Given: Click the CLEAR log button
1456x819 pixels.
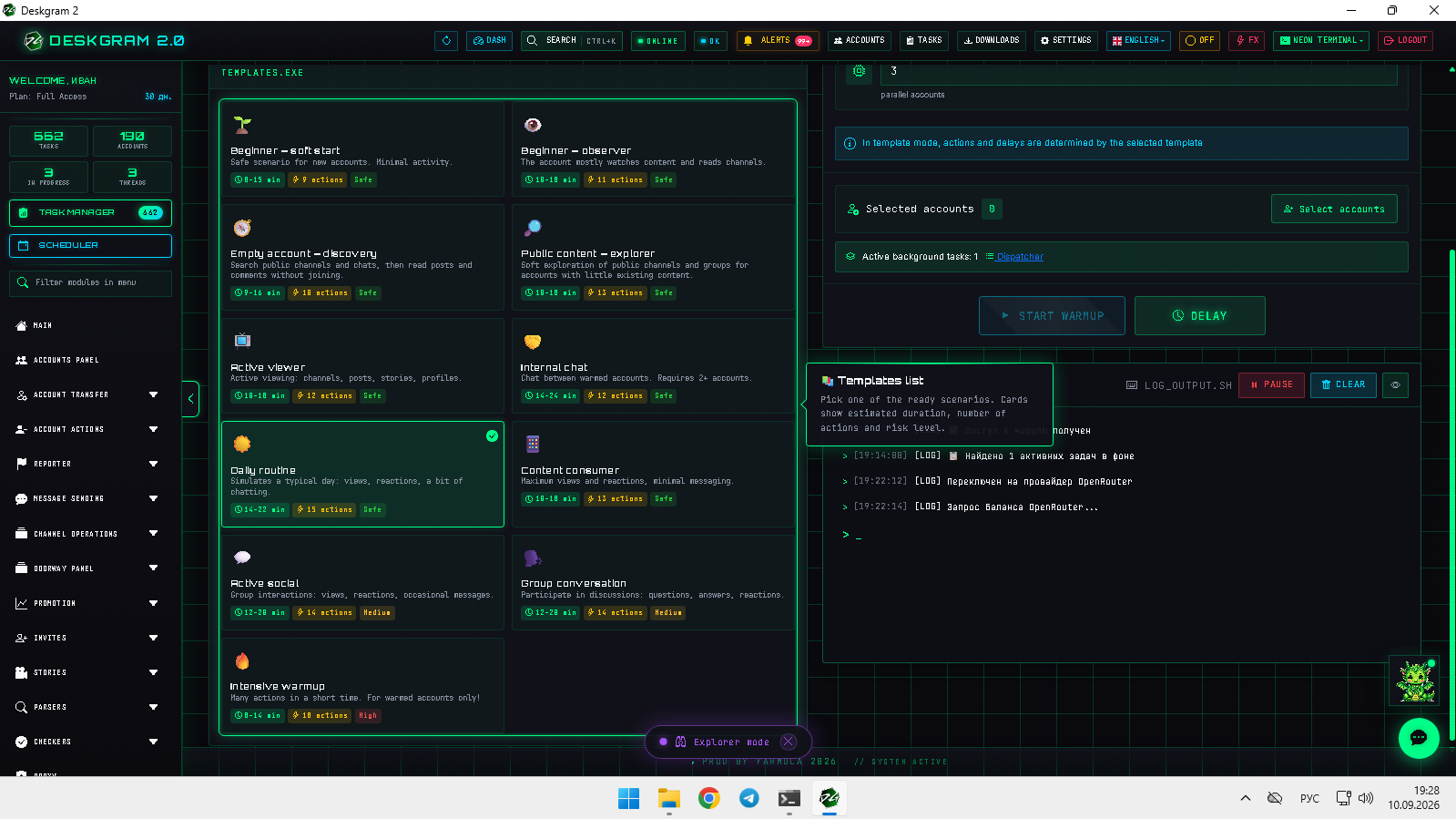Looking at the screenshot, I should tap(1343, 384).
